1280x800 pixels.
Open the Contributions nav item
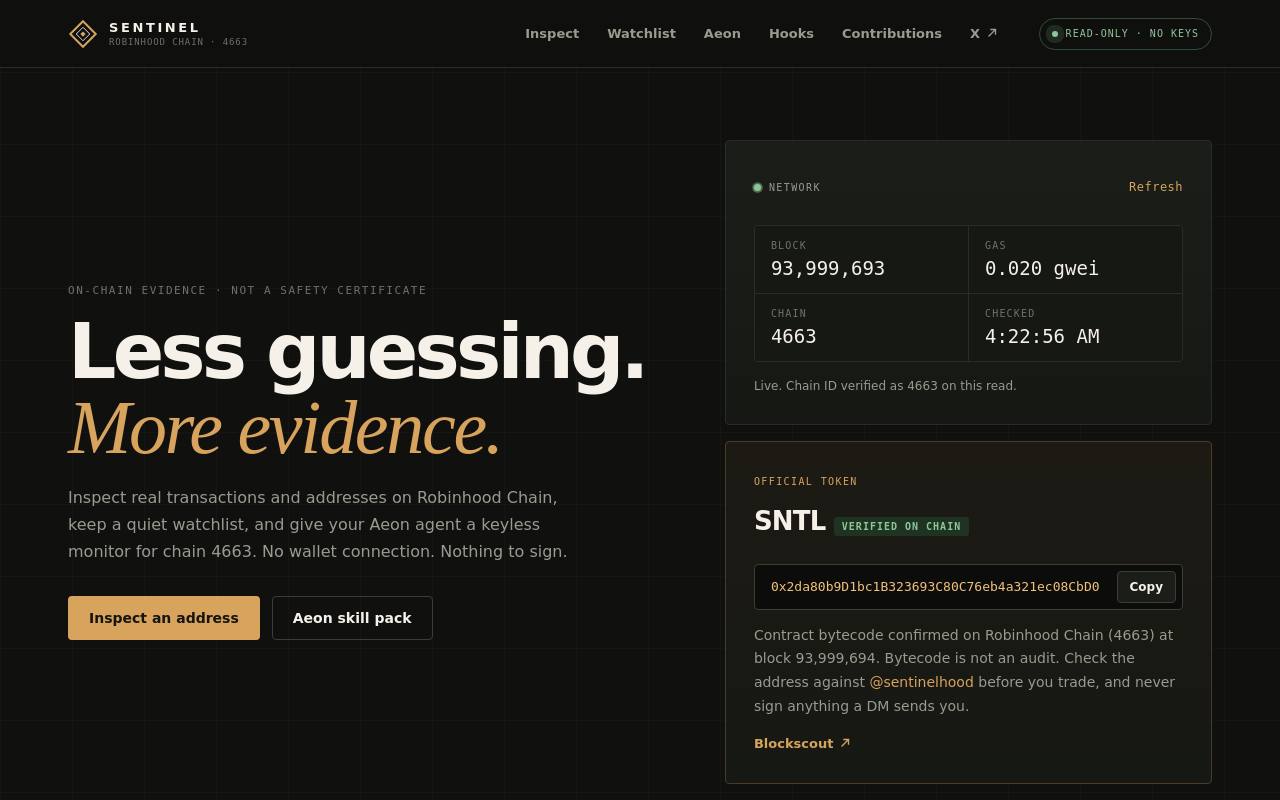click(892, 34)
